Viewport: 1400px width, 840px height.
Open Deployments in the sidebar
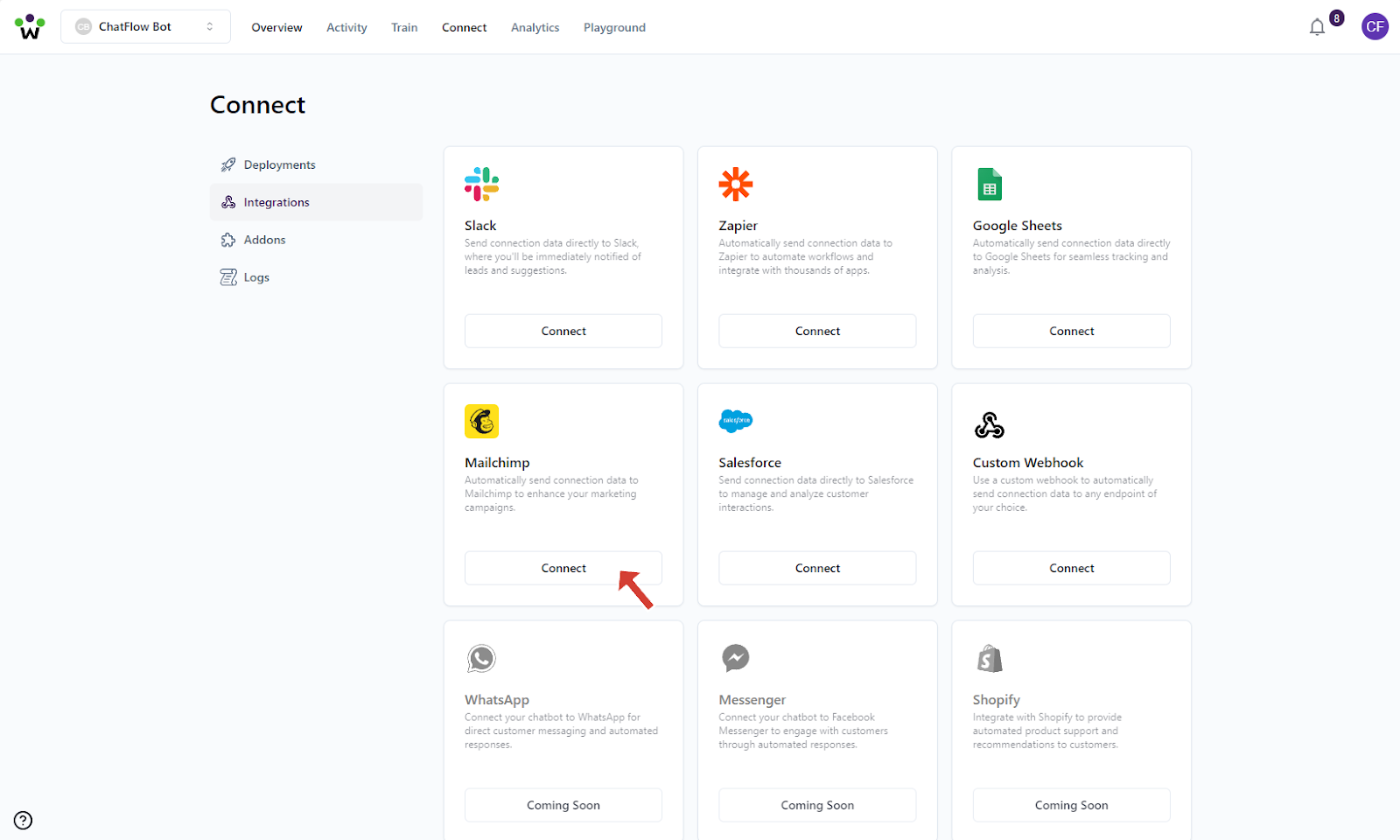click(316, 164)
